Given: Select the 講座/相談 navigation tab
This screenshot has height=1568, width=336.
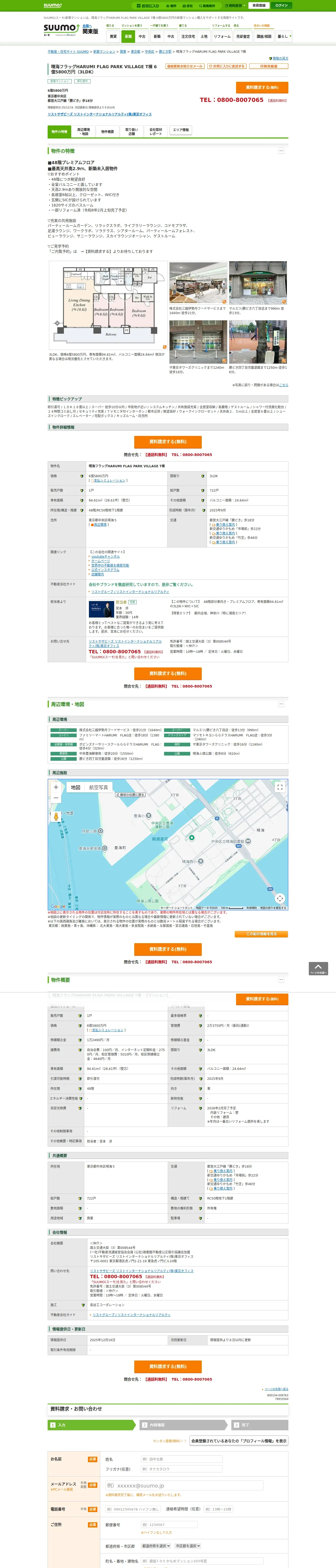Looking at the screenshot, I should coord(264,37).
